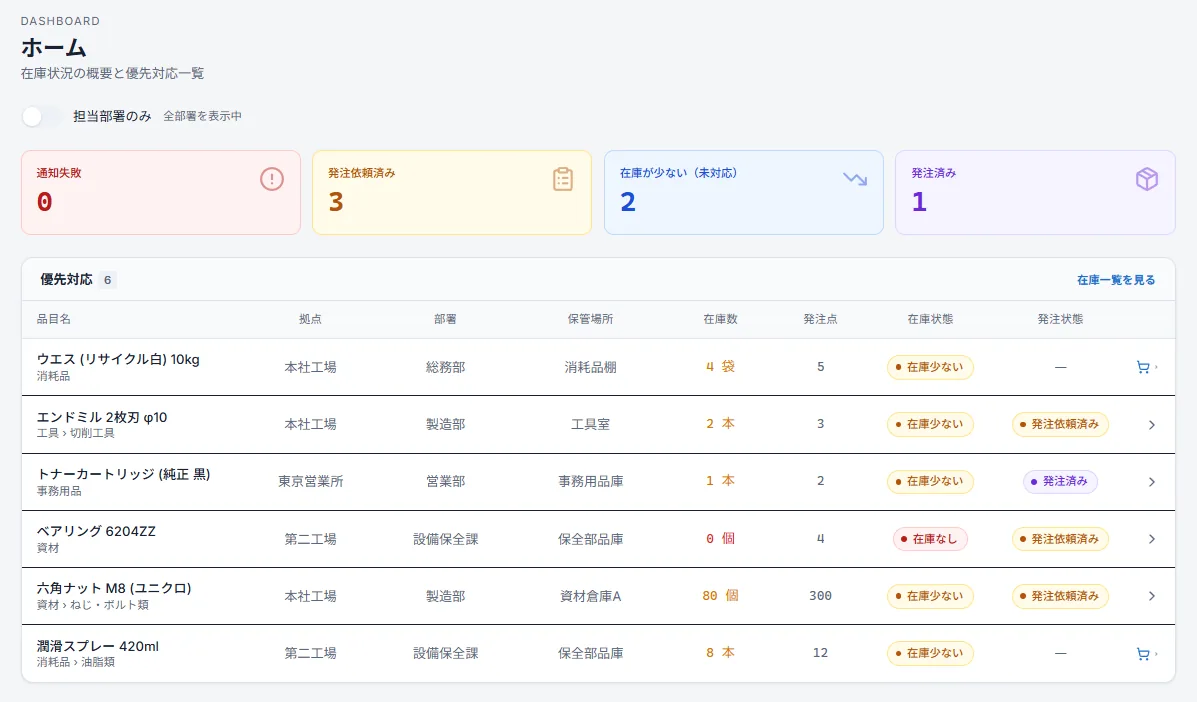Click the clipboard icon on 発注依頼済み card
The width and height of the screenshot is (1197, 702).
click(x=563, y=179)
